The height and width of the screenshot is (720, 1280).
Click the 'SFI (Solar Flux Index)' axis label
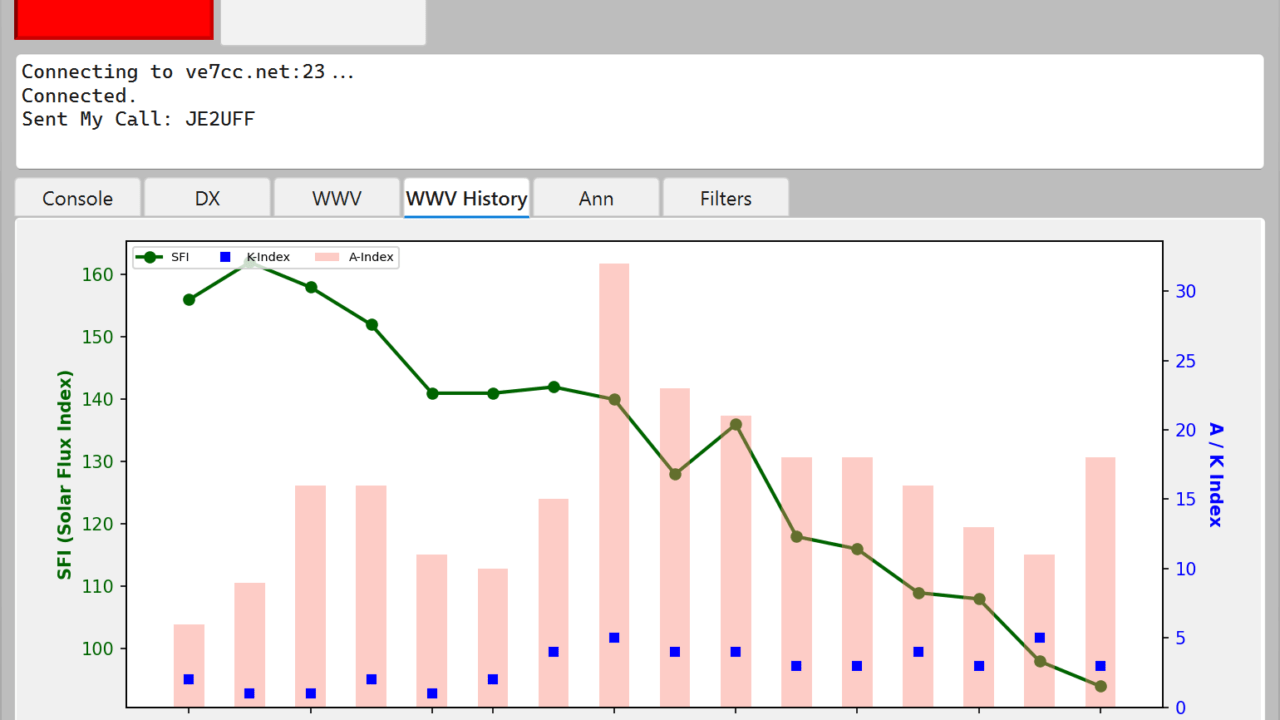(65, 474)
